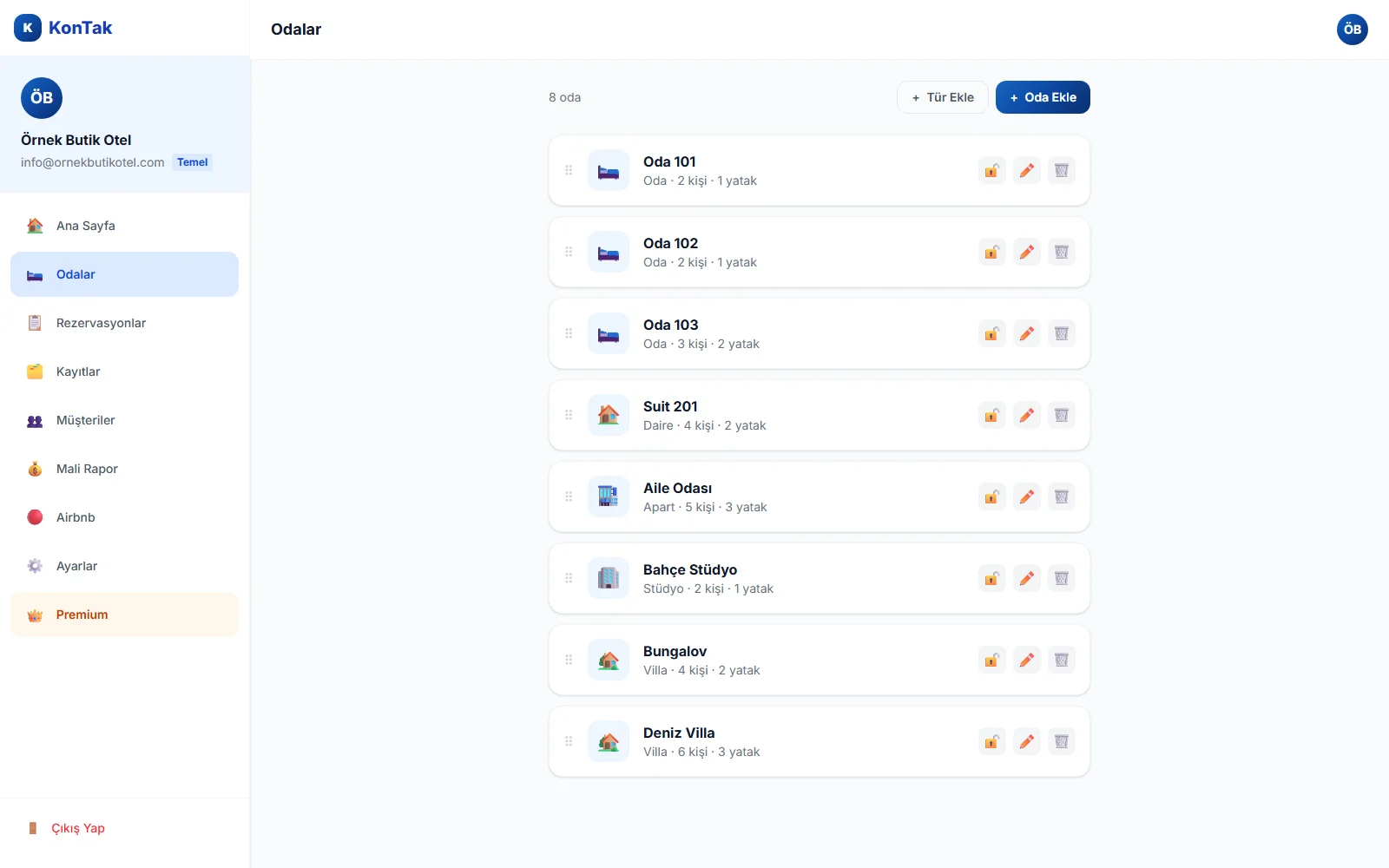1389x868 pixels.
Task: Edit Bahçe Stüdyo with the pencil
Action: (1027, 578)
